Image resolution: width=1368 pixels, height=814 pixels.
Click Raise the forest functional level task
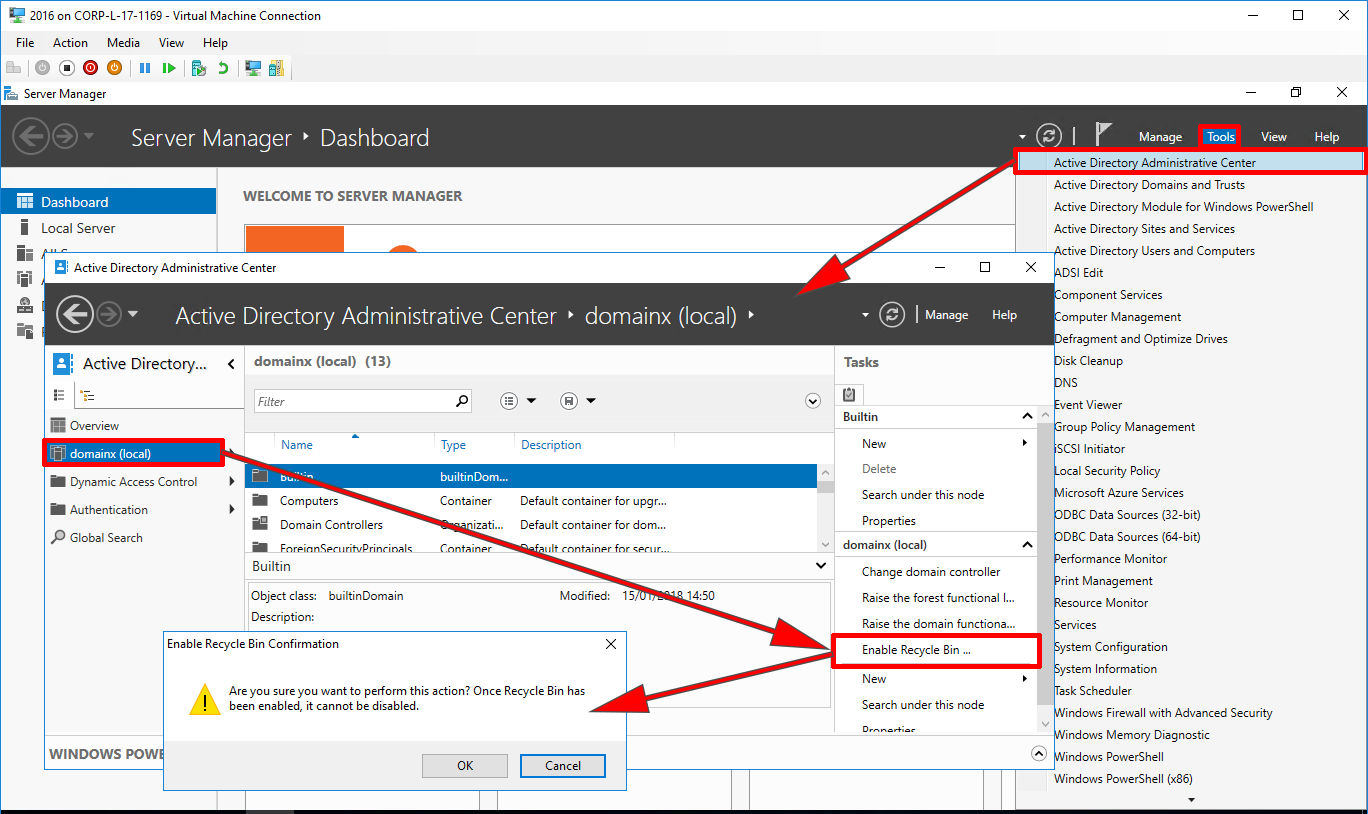[936, 597]
